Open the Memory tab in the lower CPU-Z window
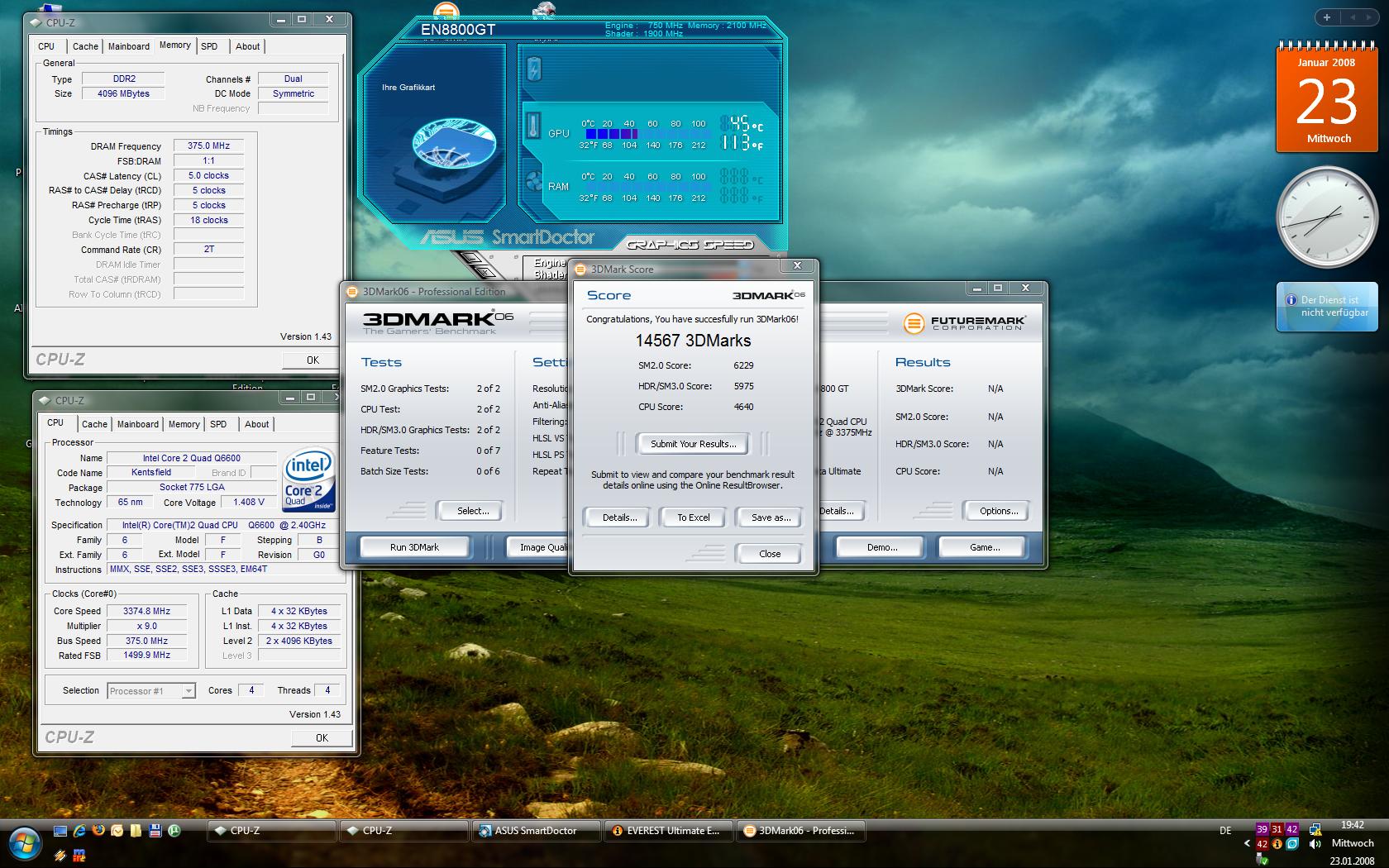The height and width of the screenshot is (868, 1389). pos(184,424)
